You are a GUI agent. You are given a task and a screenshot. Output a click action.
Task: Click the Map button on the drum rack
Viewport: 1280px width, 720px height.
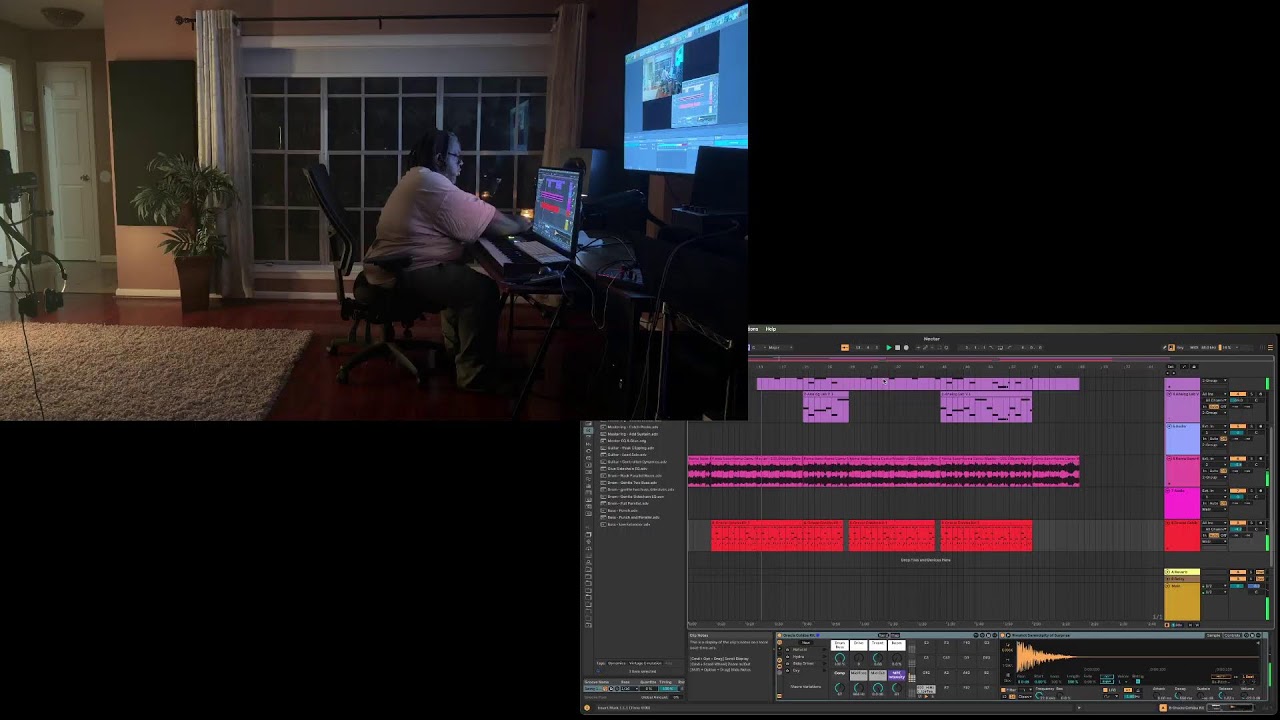tap(895, 635)
